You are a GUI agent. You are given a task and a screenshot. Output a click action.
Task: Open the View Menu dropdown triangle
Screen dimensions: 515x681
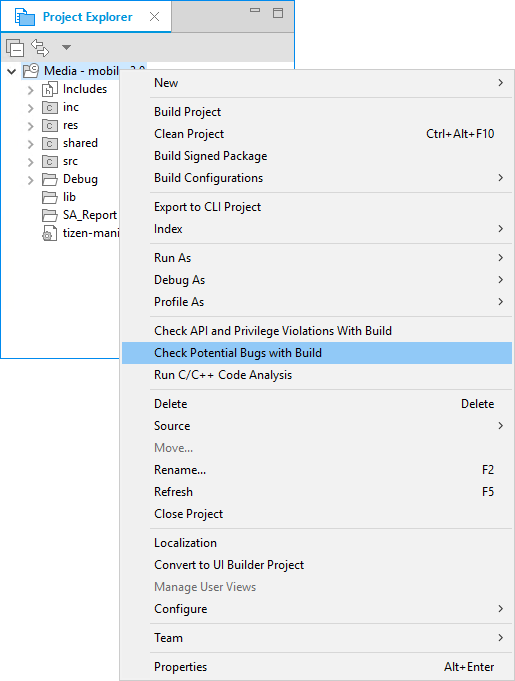pyautogui.click(x=66, y=47)
